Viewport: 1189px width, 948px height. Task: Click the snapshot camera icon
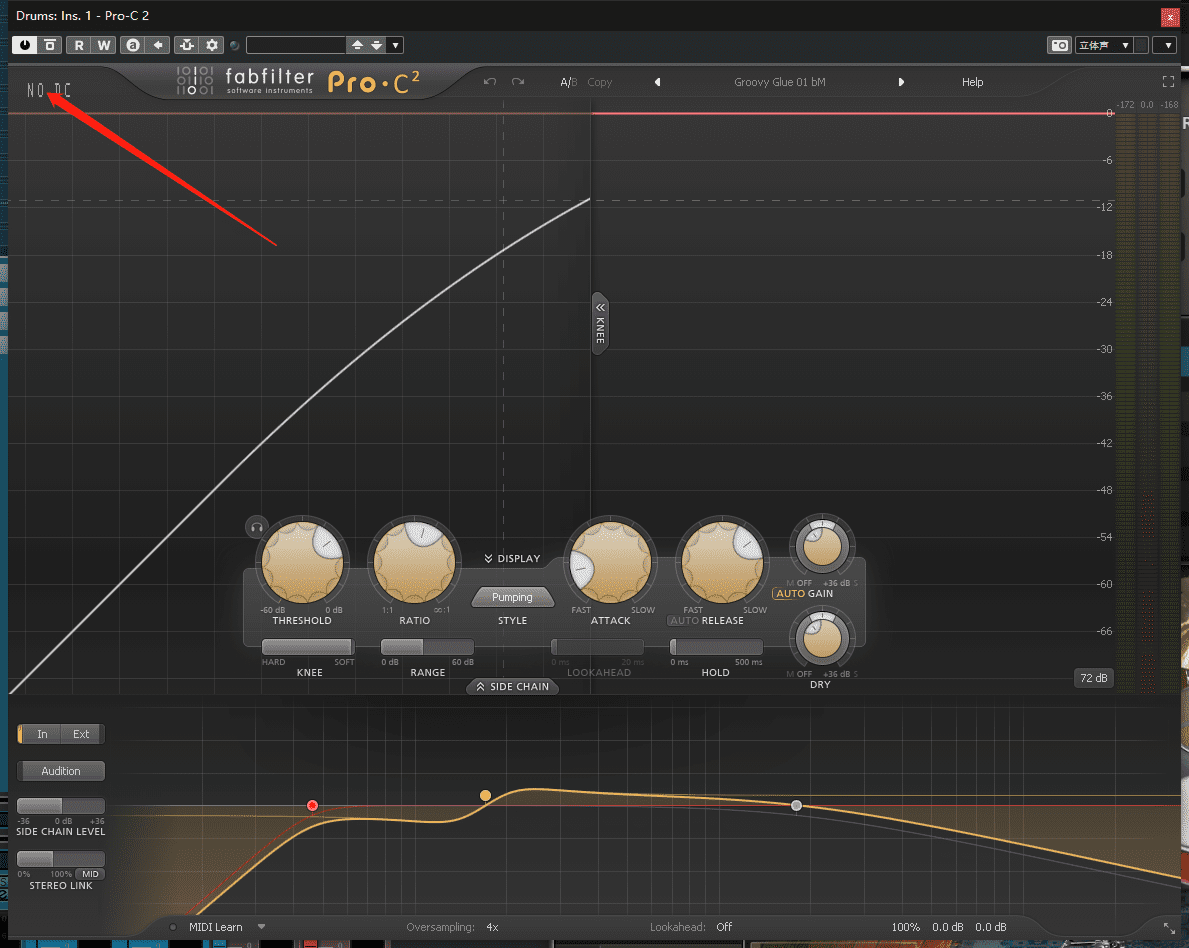[x=1058, y=45]
